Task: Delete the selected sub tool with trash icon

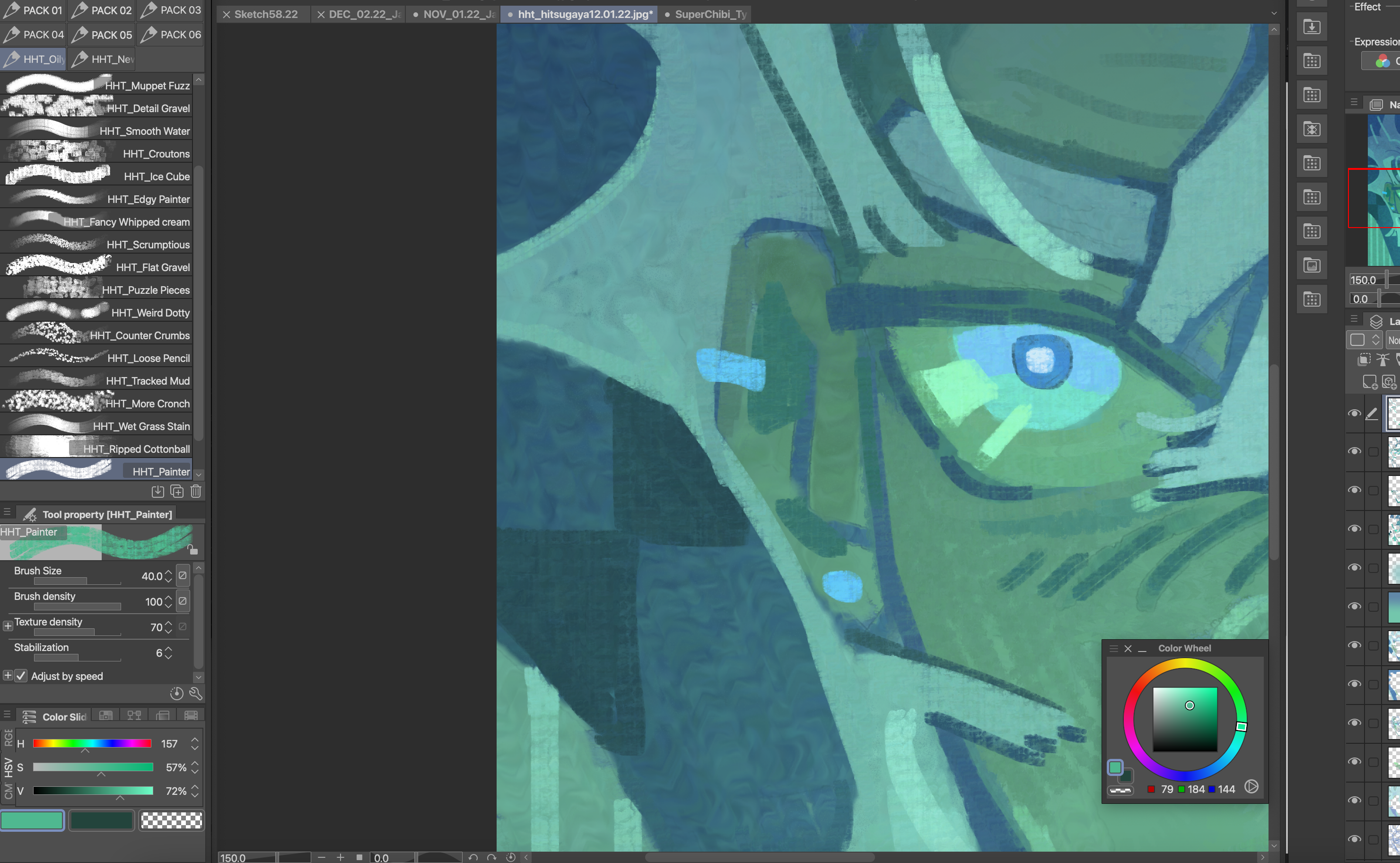Action: 196,492
